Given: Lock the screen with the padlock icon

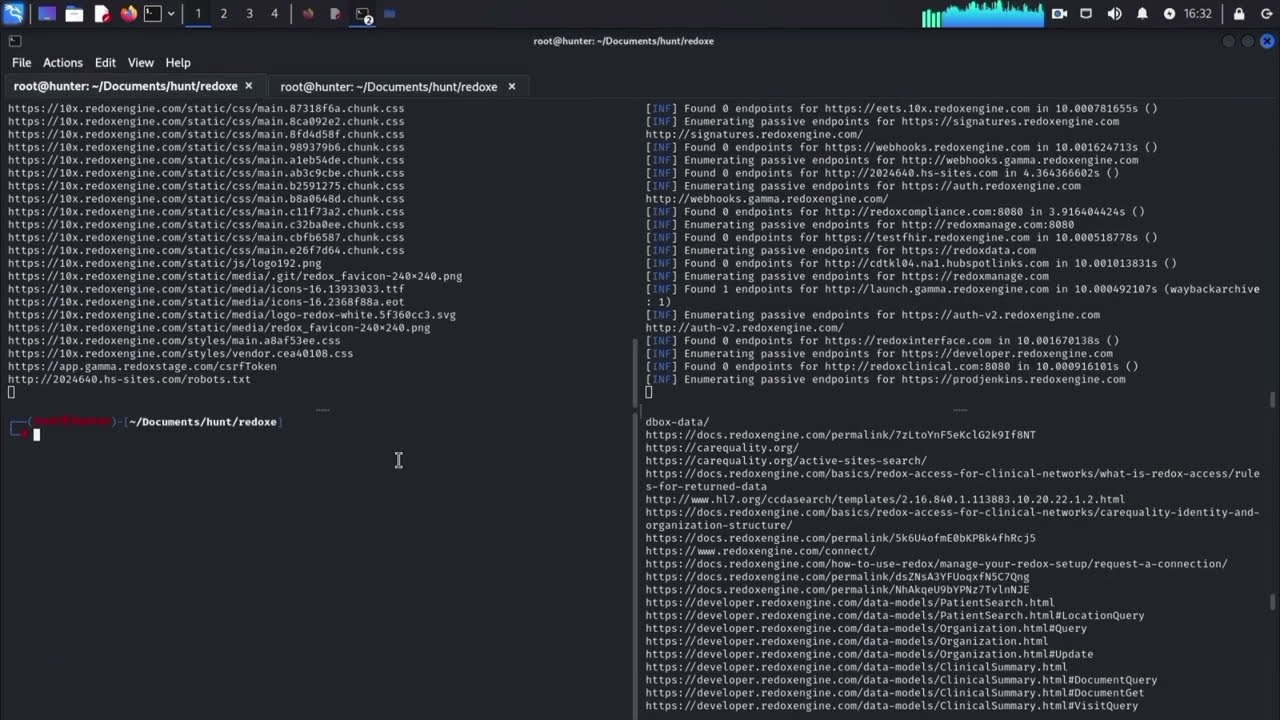Looking at the screenshot, I should (1239, 14).
